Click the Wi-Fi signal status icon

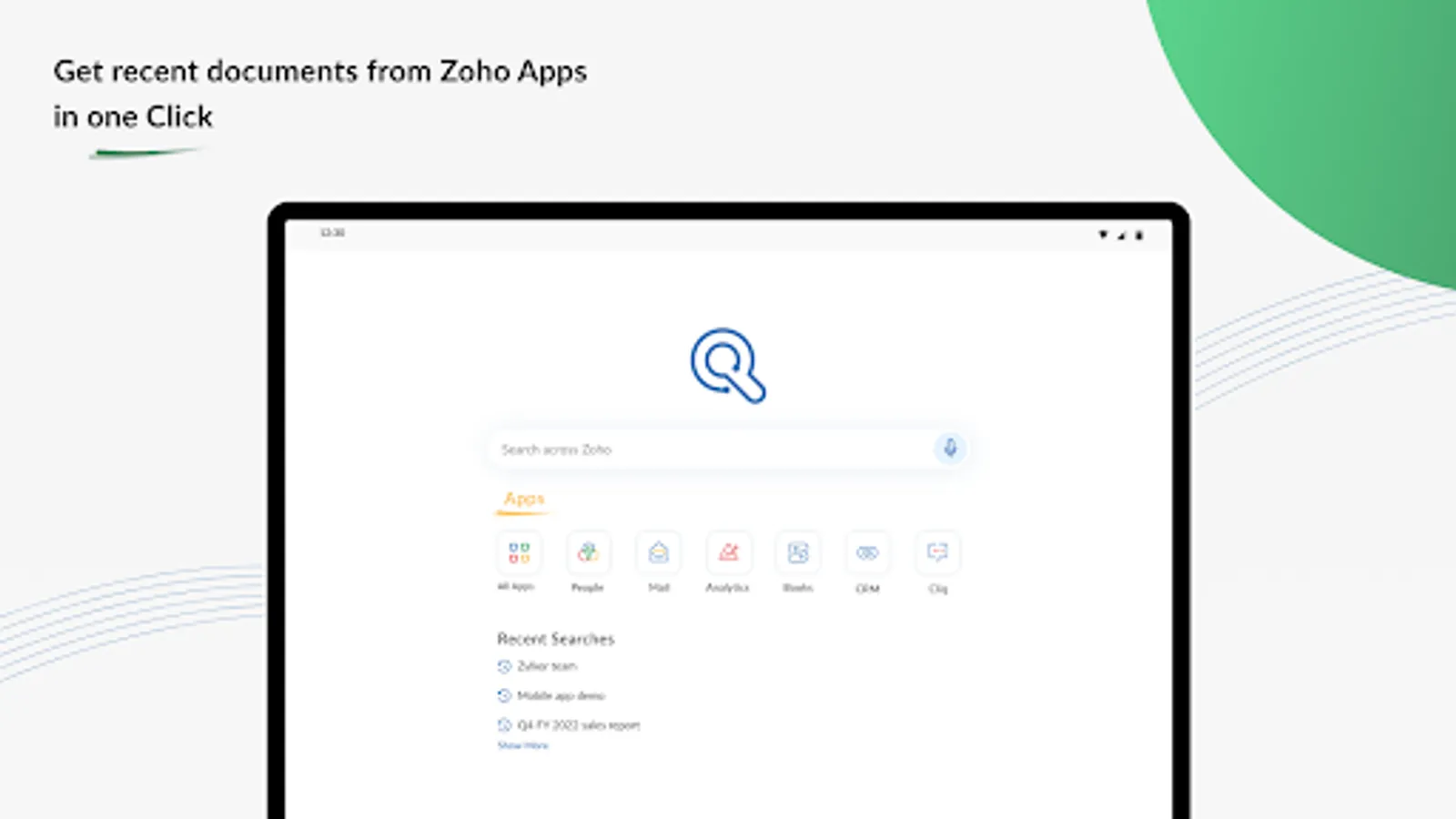click(x=1103, y=235)
